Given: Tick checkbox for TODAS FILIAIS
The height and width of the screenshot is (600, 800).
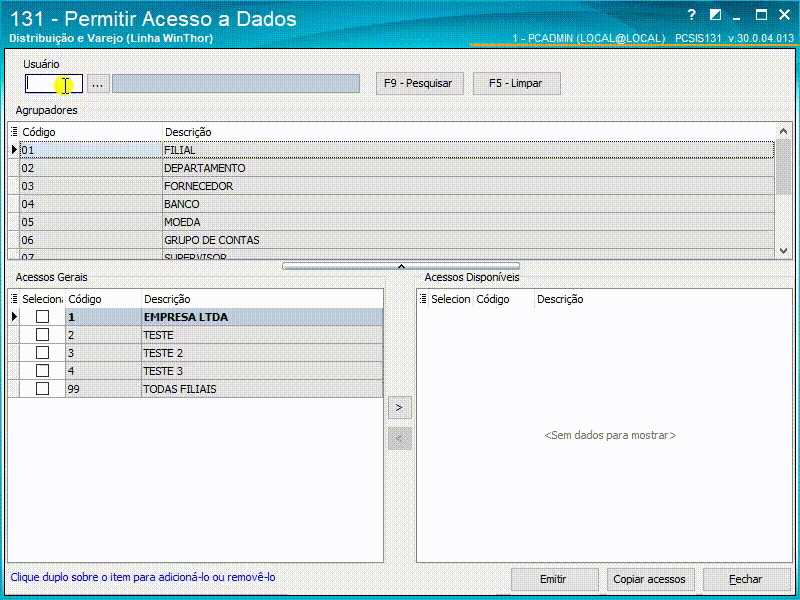Looking at the screenshot, I should (42, 389).
